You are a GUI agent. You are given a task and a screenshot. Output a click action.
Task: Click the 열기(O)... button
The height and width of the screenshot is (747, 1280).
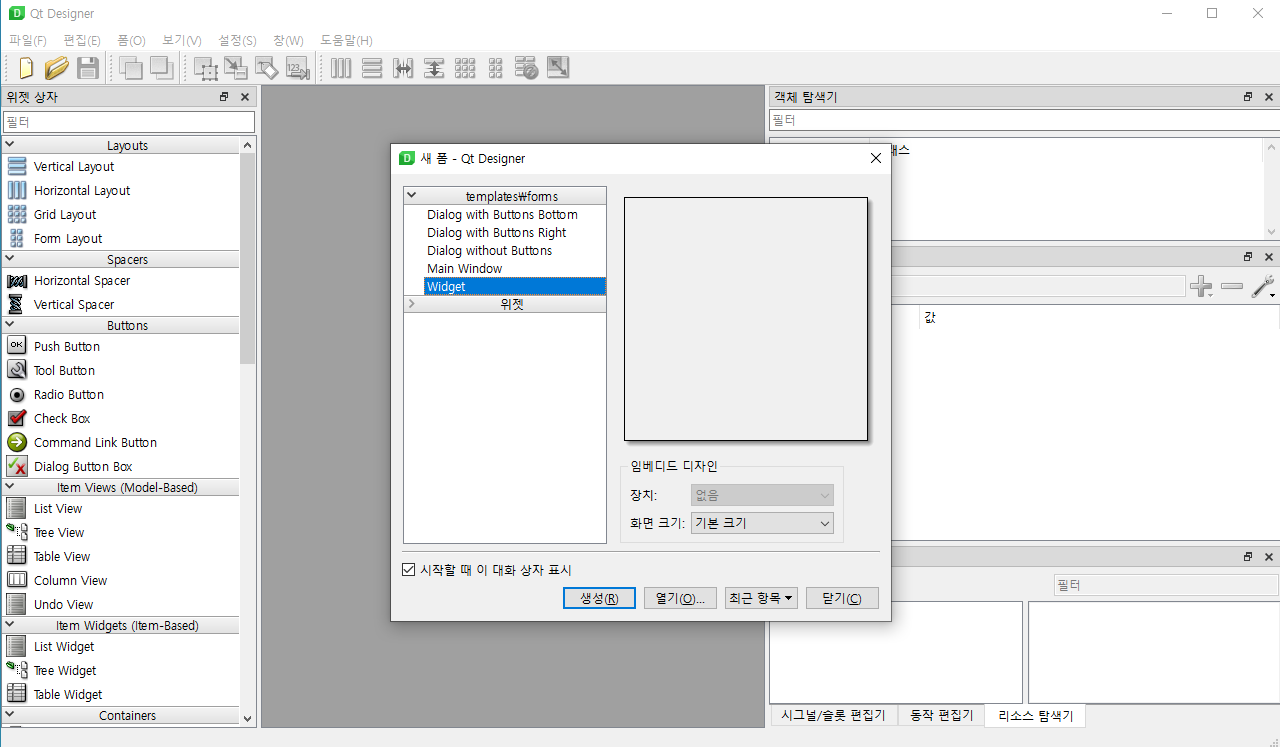[680, 598]
